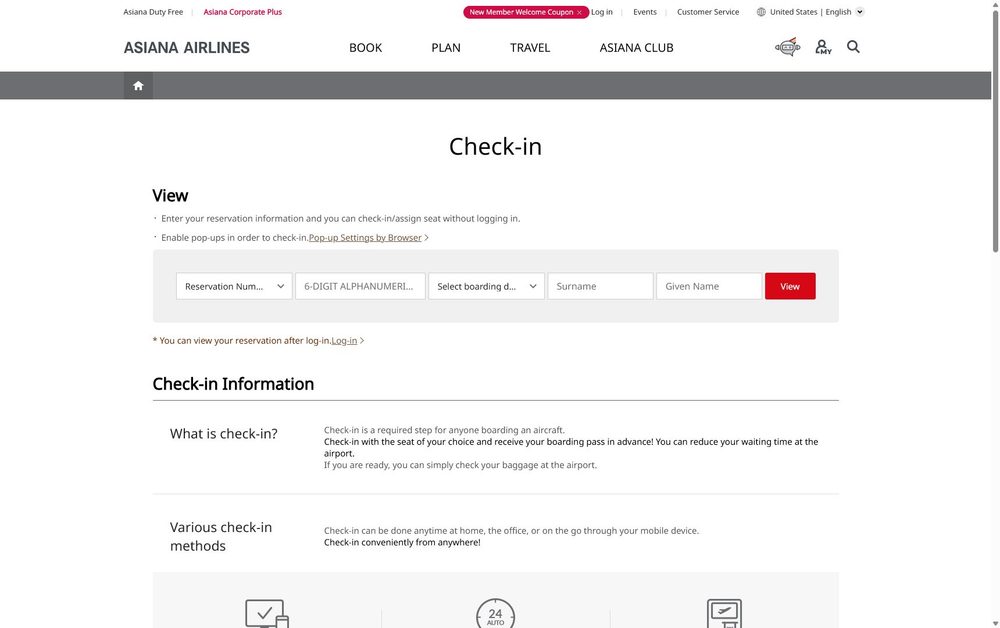Screen dimensions: 1000x628
Task: Click the globe icon beside United States
Action: [761, 12]
